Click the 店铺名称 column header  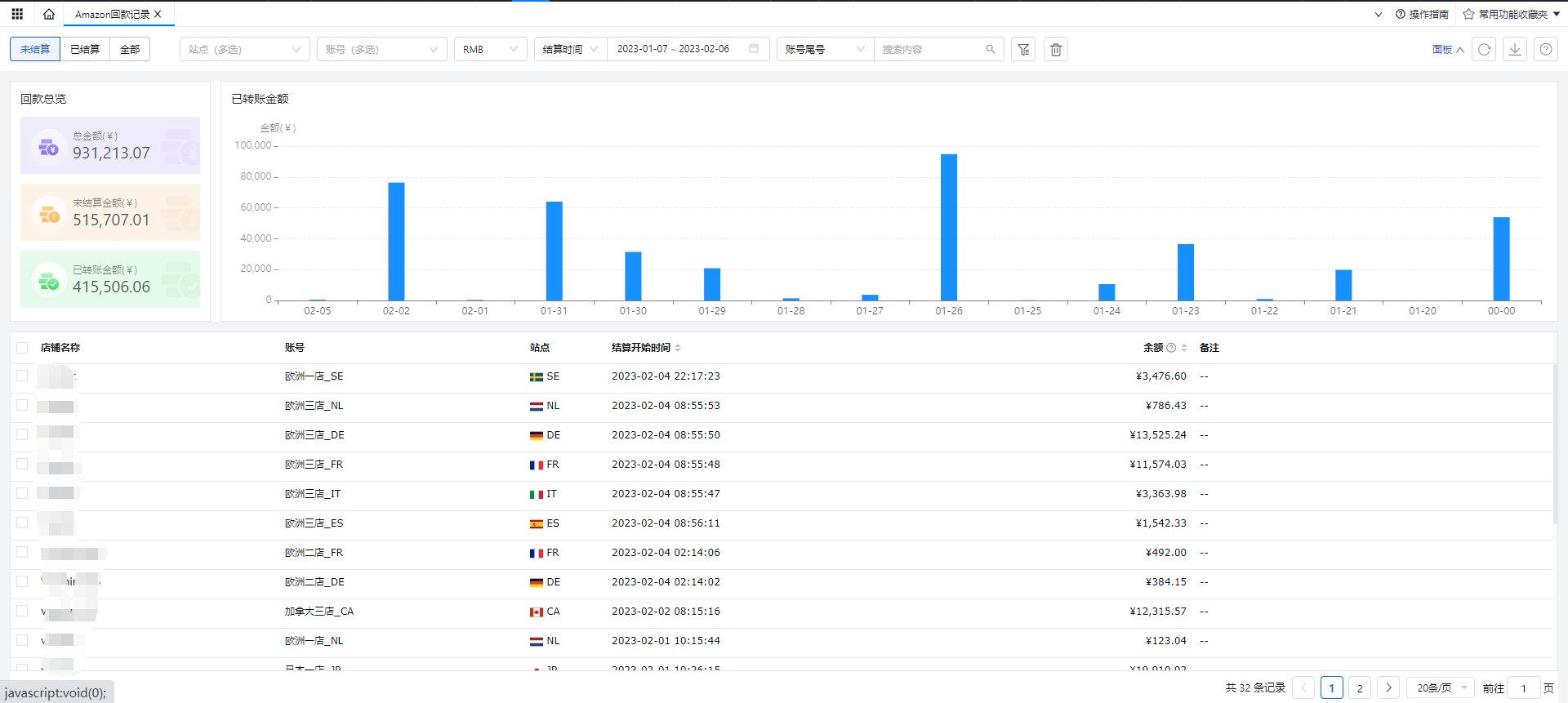(x=60, y=348)
